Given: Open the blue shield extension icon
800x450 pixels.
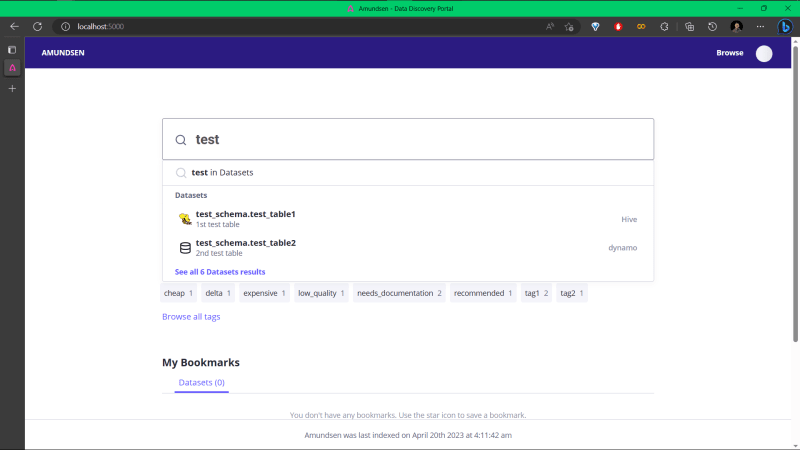Looking at the screenshot, I should pyautogui.click(x=595, y=27).
